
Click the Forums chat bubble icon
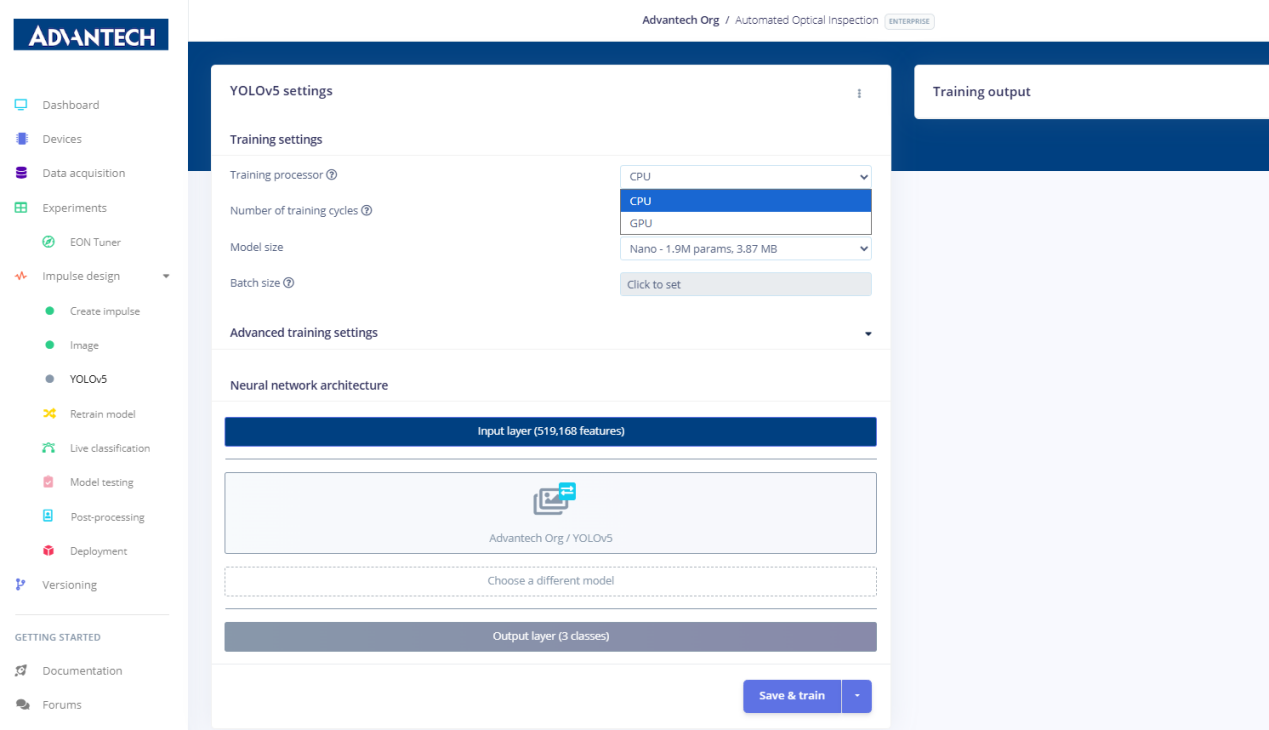tap(22, 705)
